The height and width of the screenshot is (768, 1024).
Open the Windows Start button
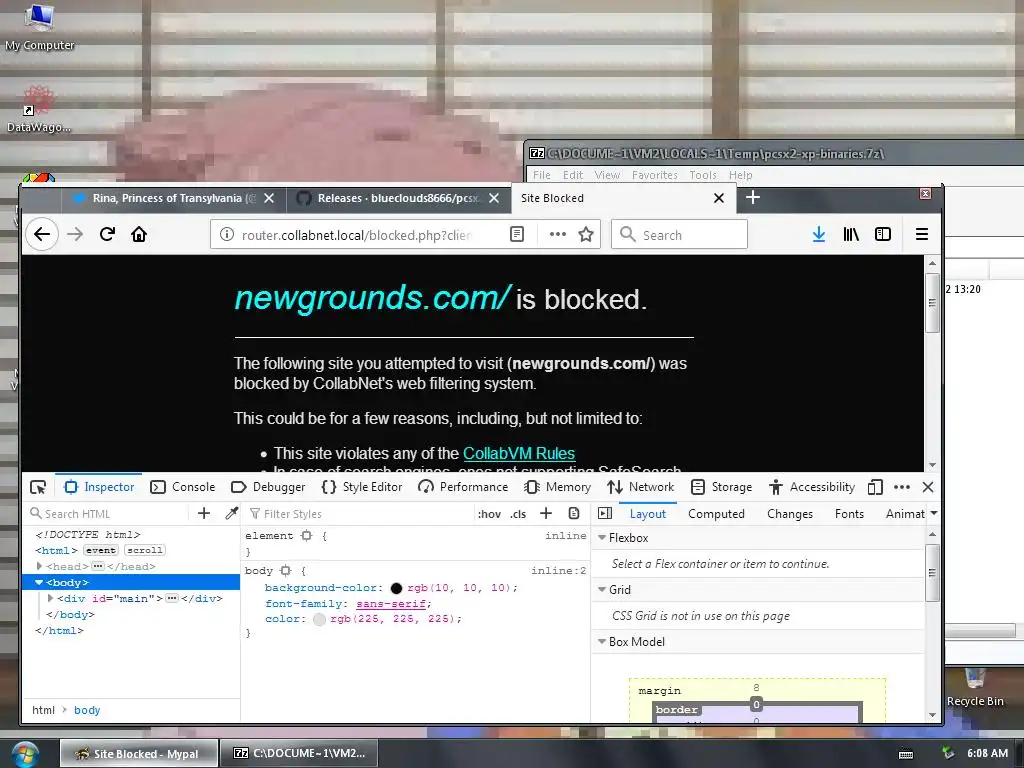[x=24, y=754]
